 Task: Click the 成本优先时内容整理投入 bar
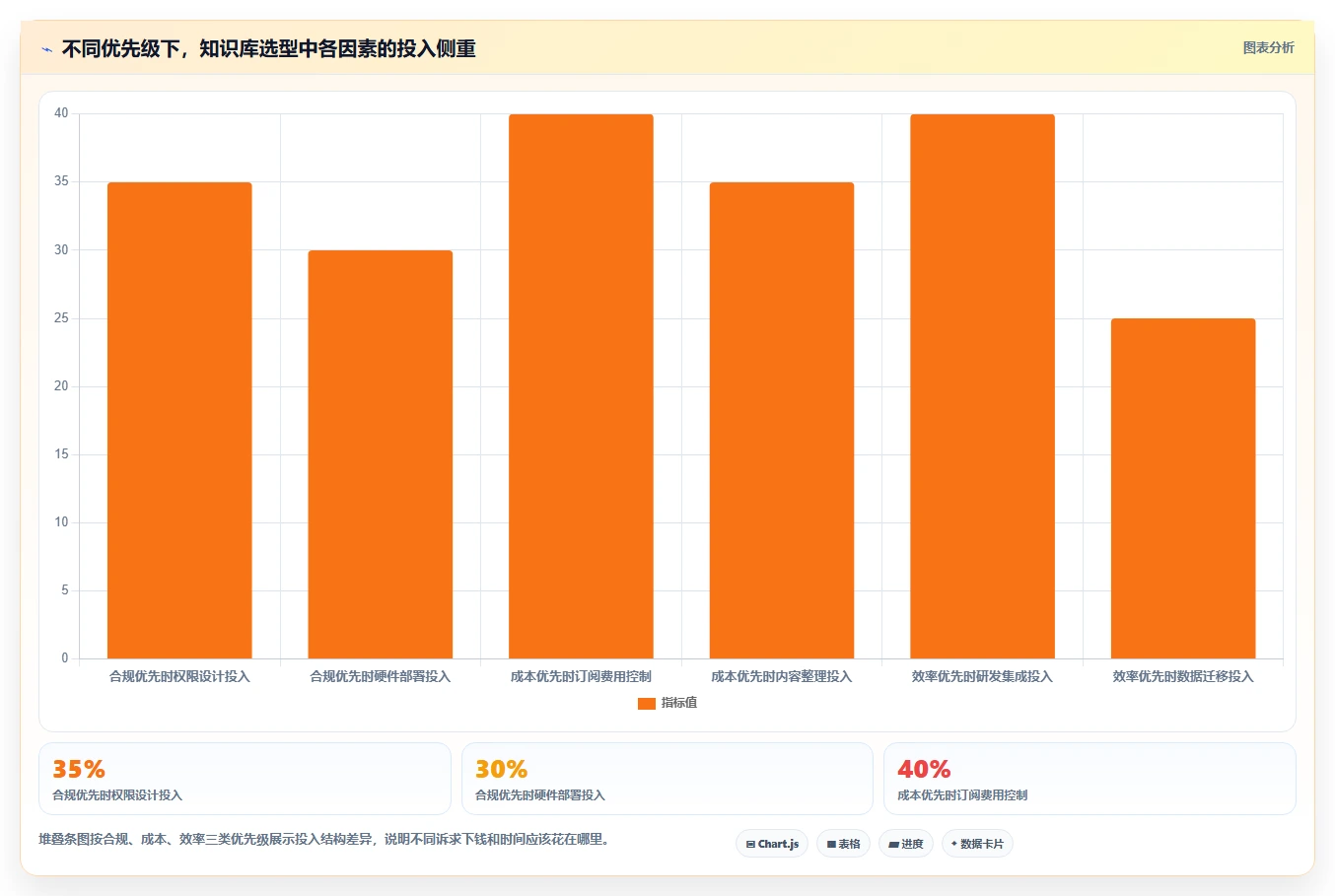(x=782, y=420)
